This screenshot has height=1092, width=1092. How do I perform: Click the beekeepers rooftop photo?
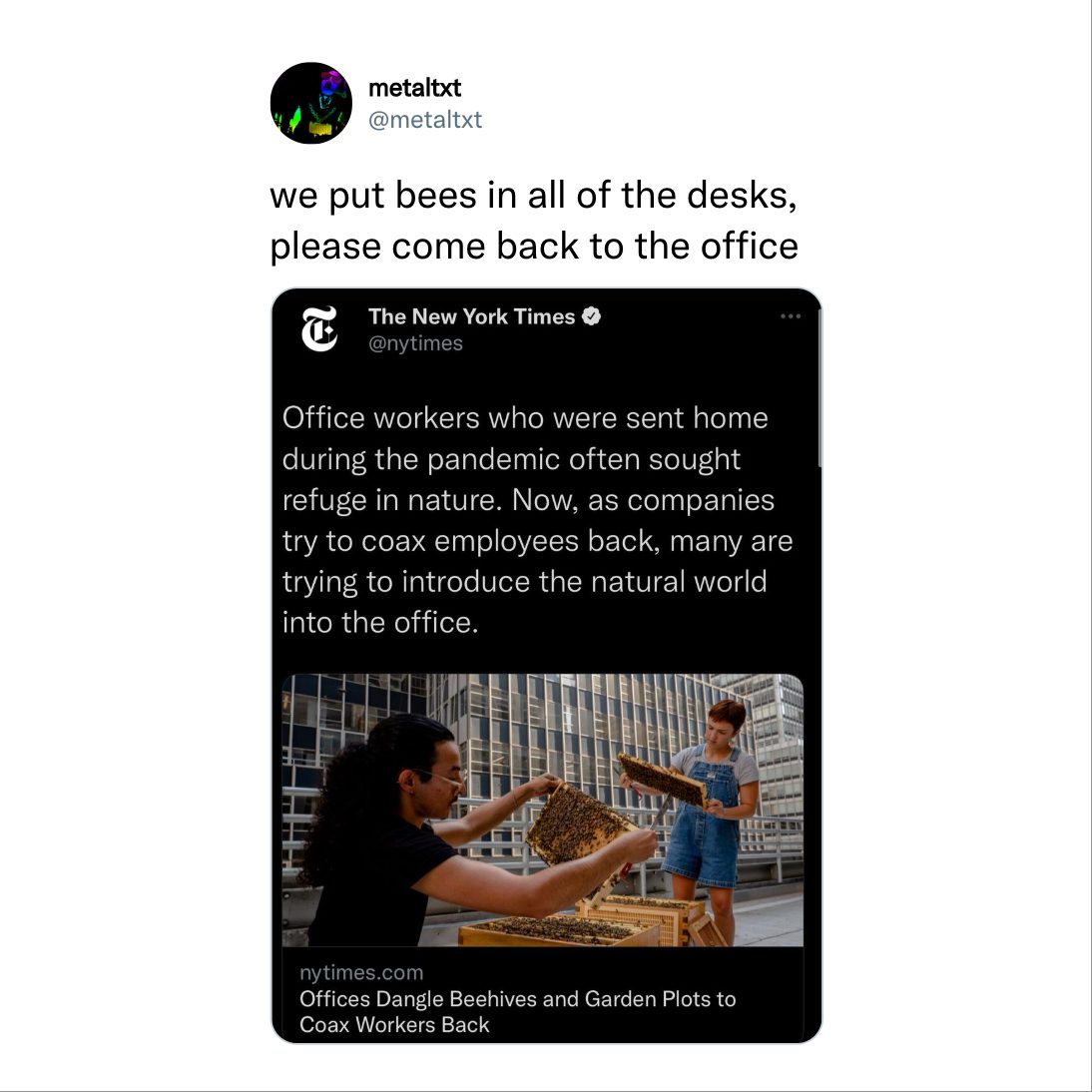point(543,810)
